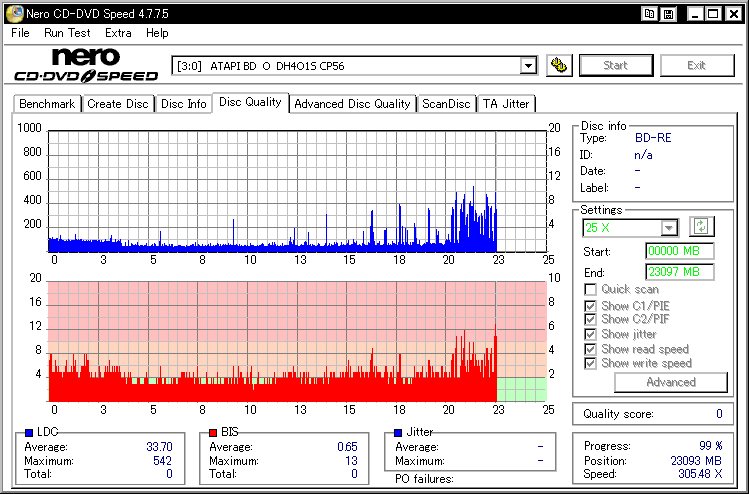The height and width of the screenshot is (494, 749).
Task: Click the save screenshot floppy icon
Action: (669, 14)
